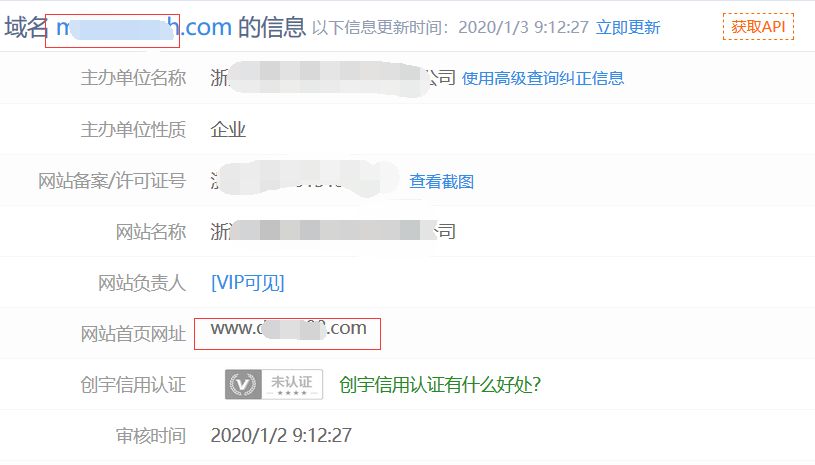Screen dimensions: 815x465
Task: Click the 主办单位性质 row label
Action: (133, 129)
